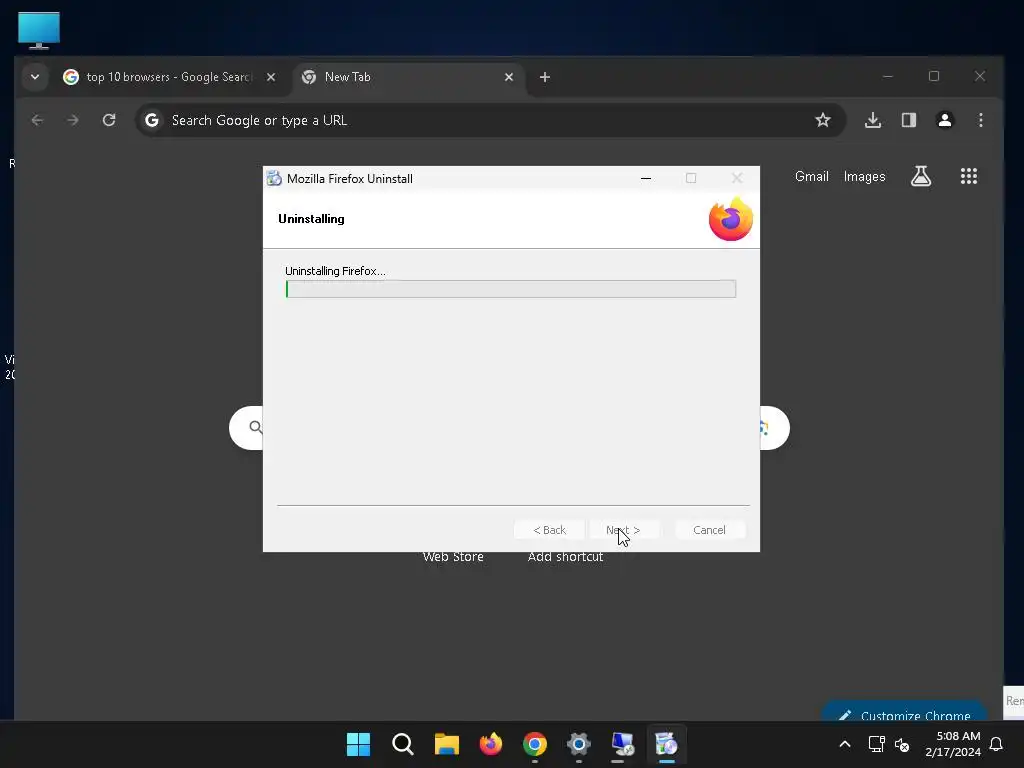This screenshot has height=768, width=1024.
Task: Open clock and date 5:08 AM
Action: [x=953, y=744]
